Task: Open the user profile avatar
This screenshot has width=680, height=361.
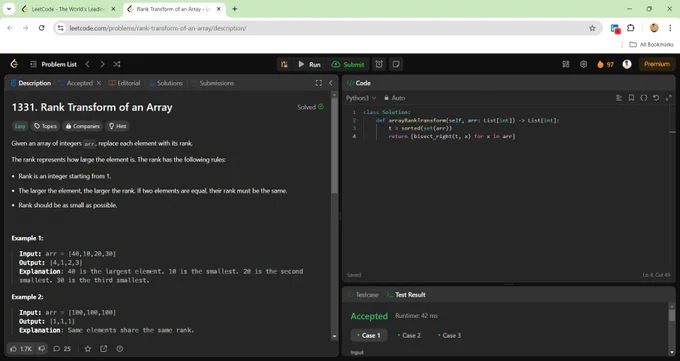Action: [x=627, y=64]
